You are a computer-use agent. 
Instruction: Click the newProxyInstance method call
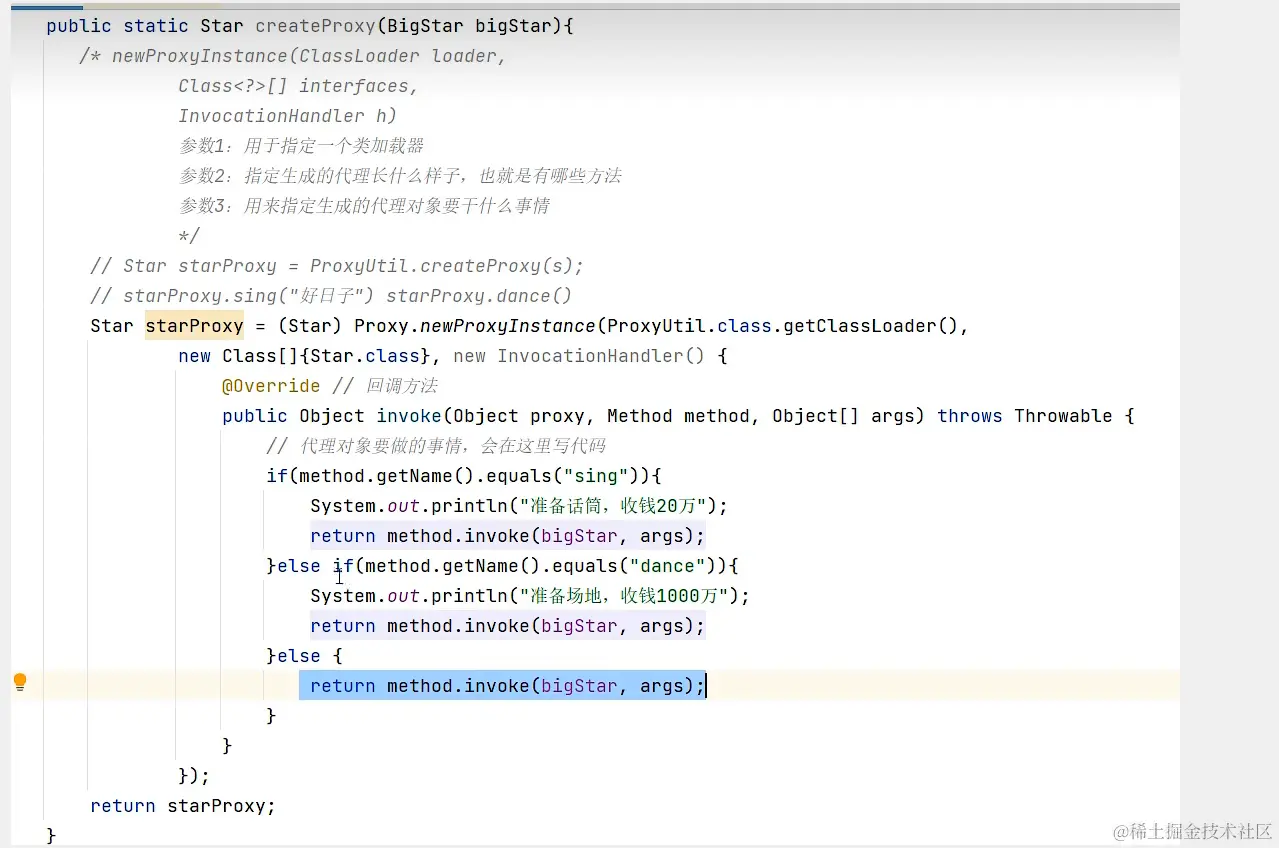click(507, 326)
